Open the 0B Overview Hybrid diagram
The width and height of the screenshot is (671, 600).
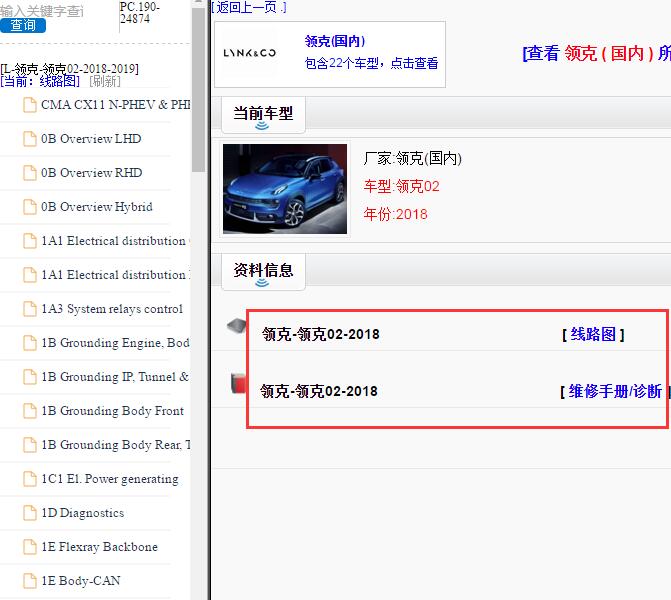click(x=97, y=207)
